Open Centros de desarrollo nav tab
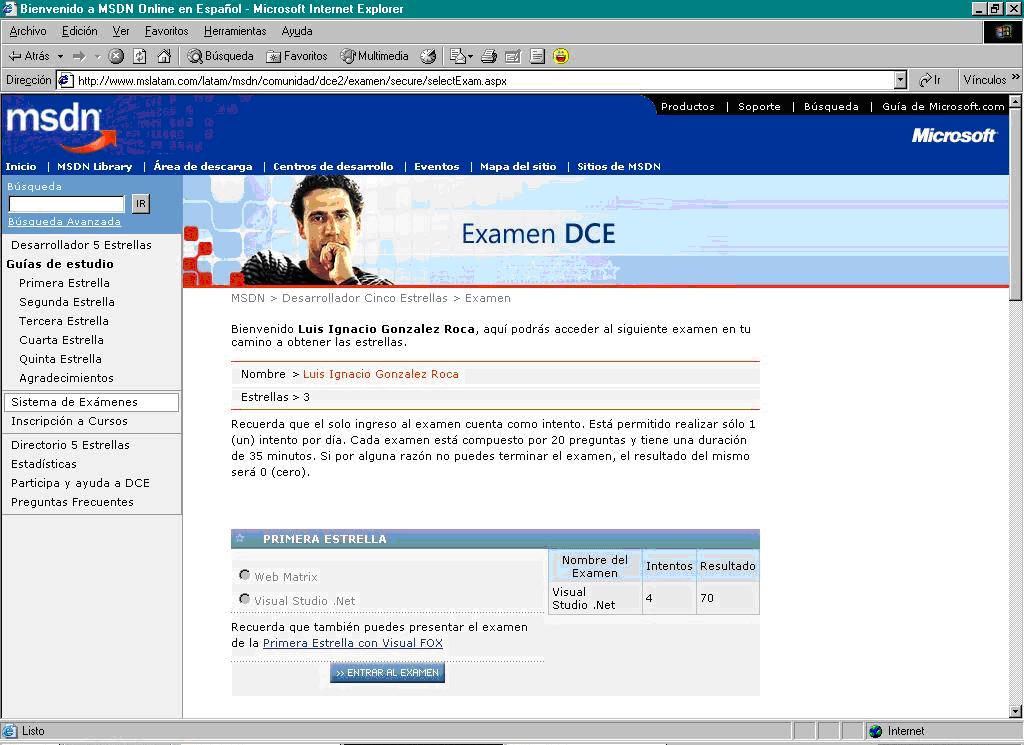 333,166
